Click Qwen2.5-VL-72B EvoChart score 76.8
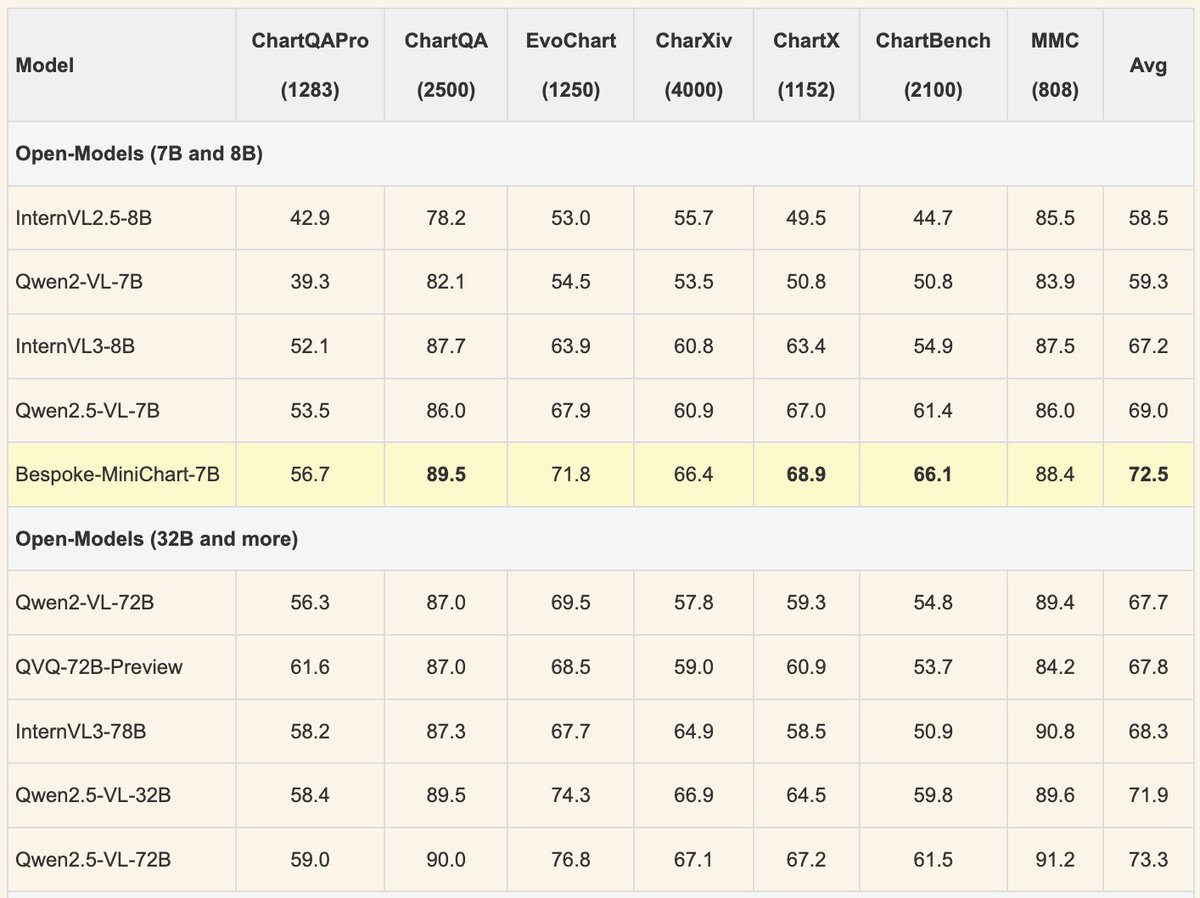 pos(571,858)
